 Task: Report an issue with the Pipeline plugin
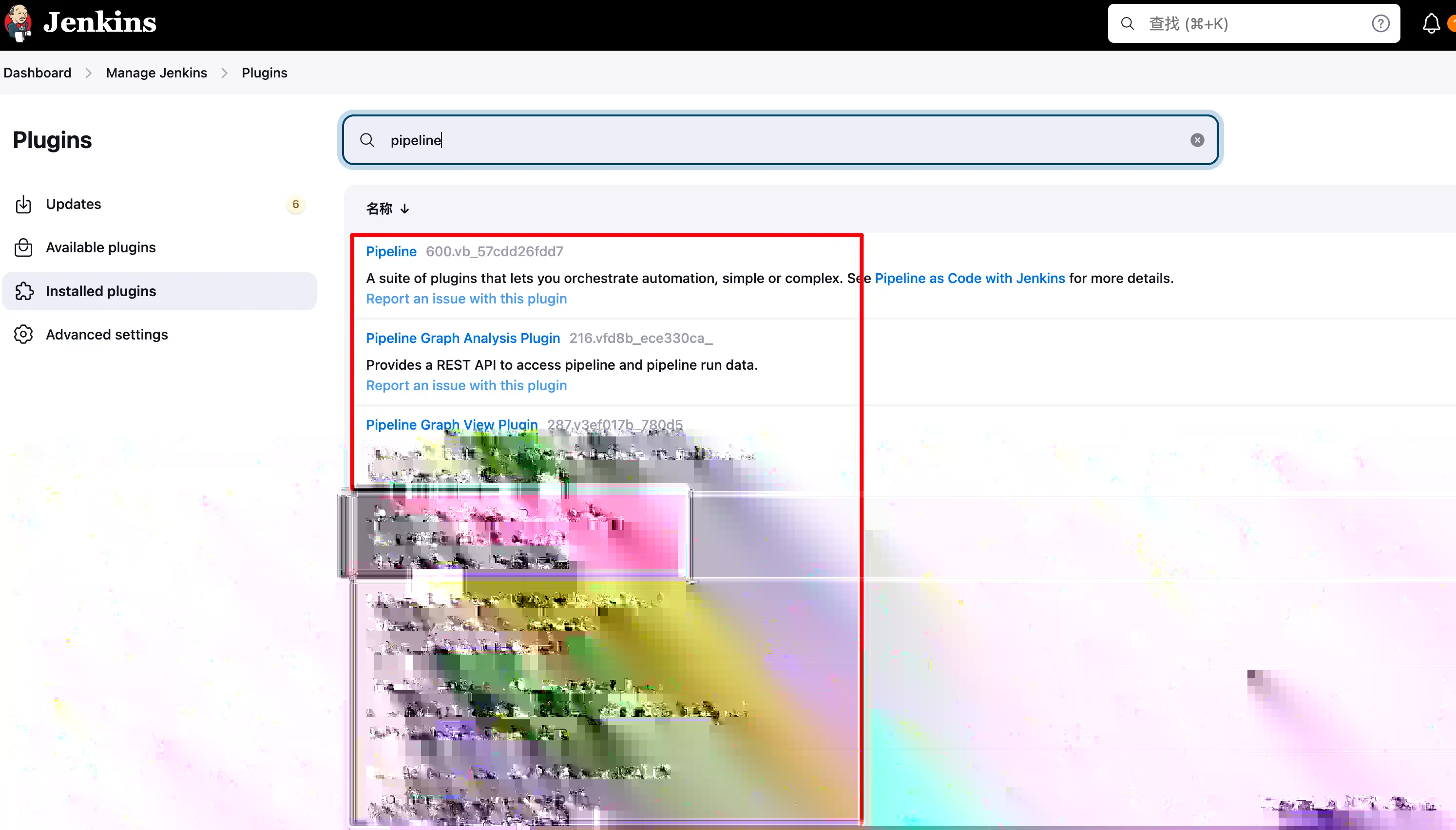click(x=466, y=299)
